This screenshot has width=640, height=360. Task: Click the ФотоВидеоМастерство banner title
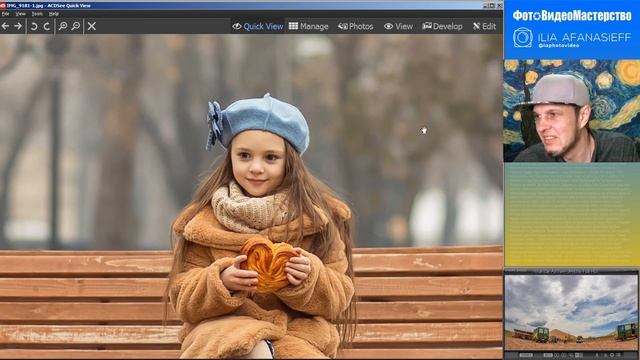[572, 16]
